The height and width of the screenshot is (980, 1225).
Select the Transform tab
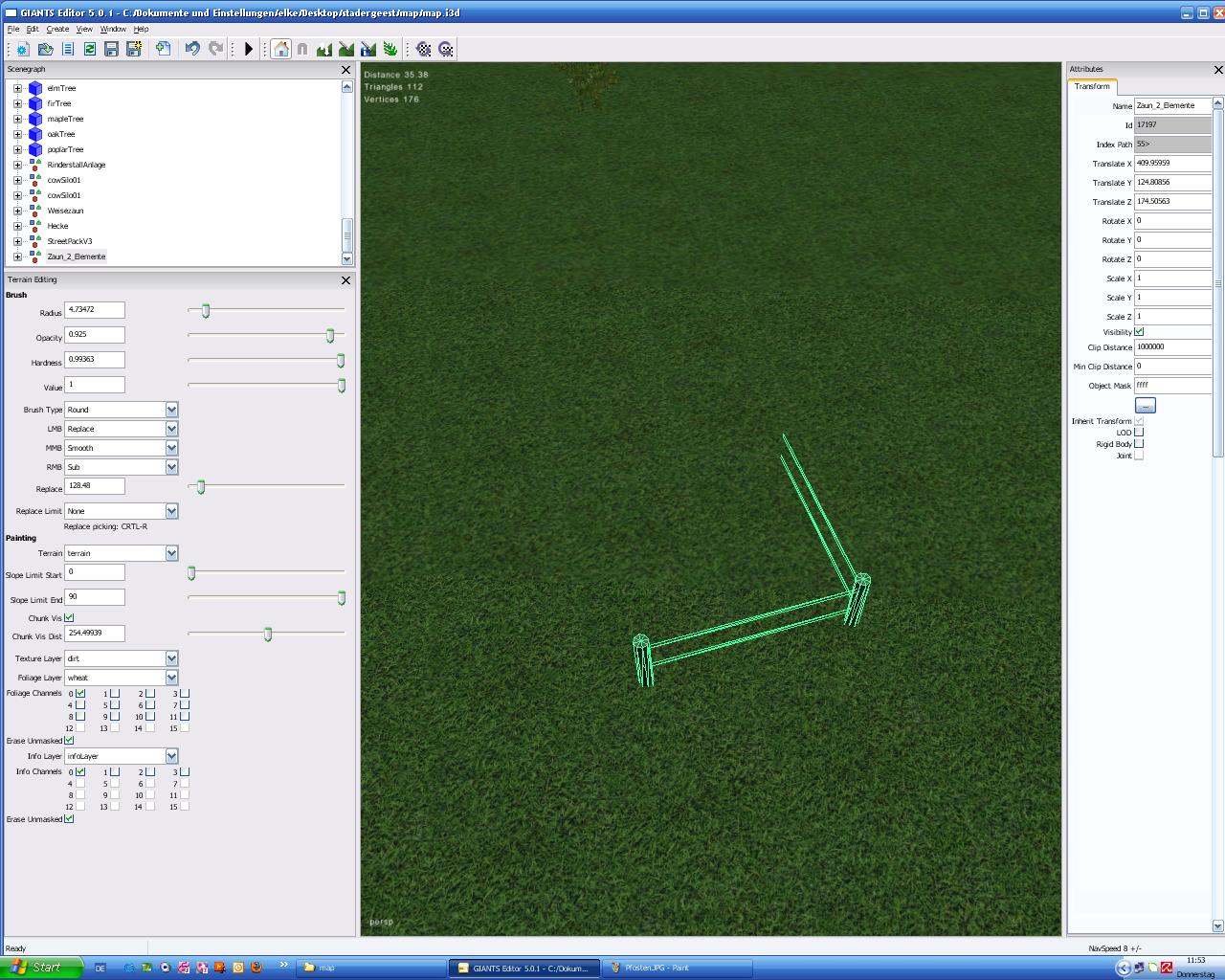point(1092,86)
